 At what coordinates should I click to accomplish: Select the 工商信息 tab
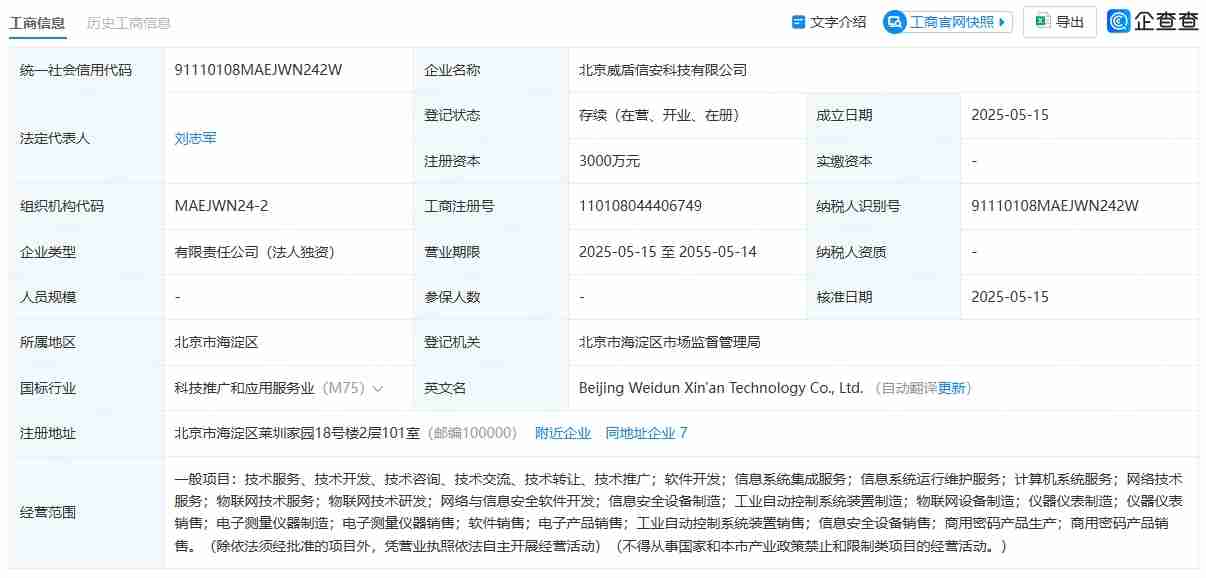click(x=38, y=20)
